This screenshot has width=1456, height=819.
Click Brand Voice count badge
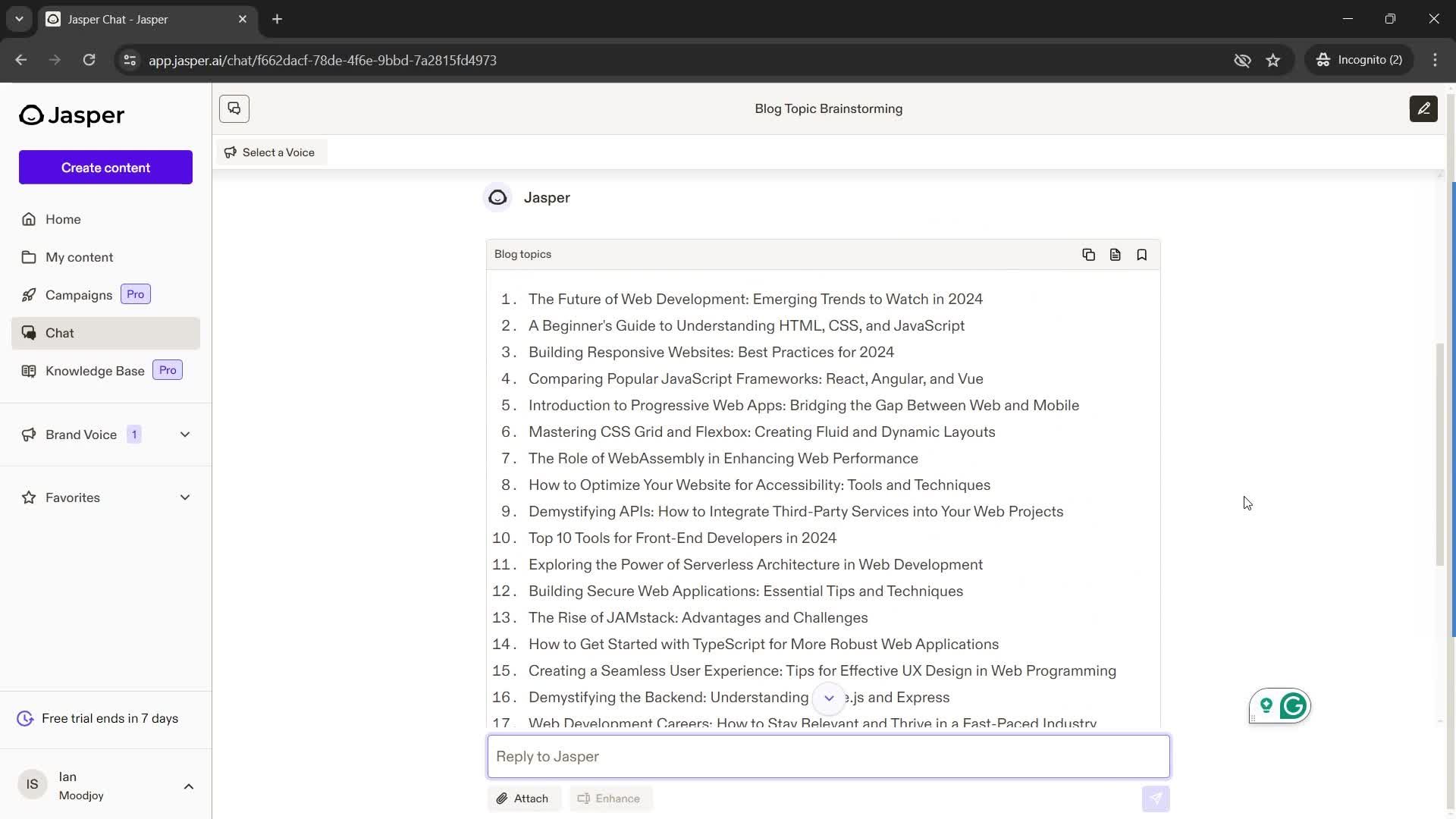pos(134,434)
